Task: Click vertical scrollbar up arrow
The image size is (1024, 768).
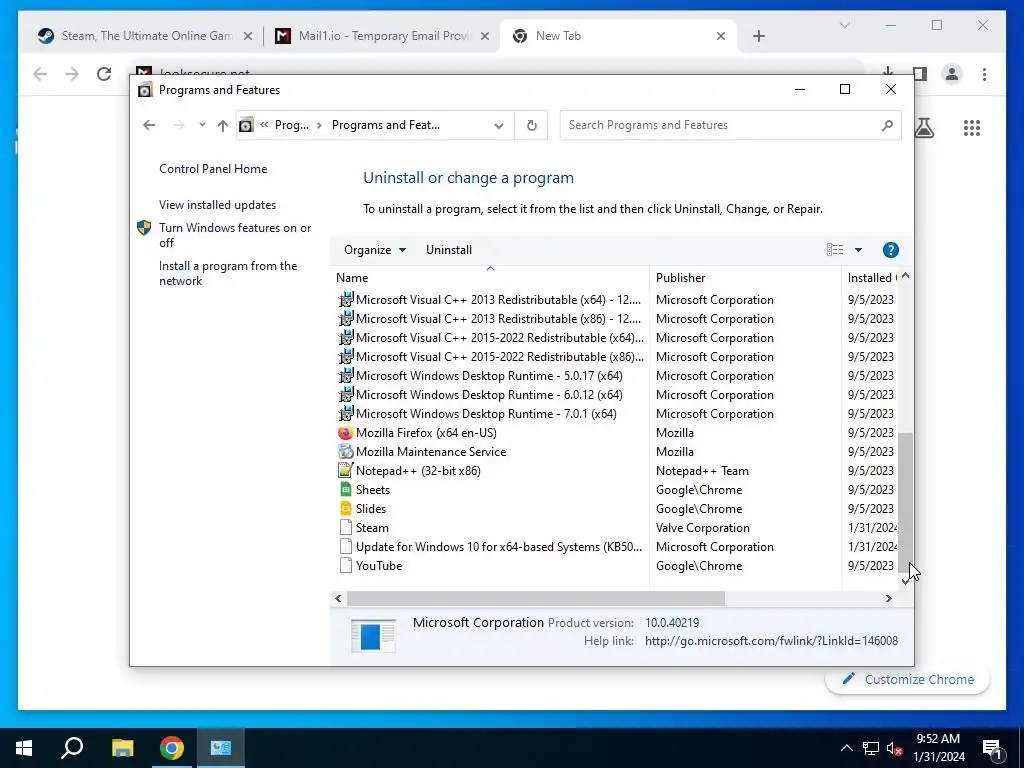Action: coord(905,276)
